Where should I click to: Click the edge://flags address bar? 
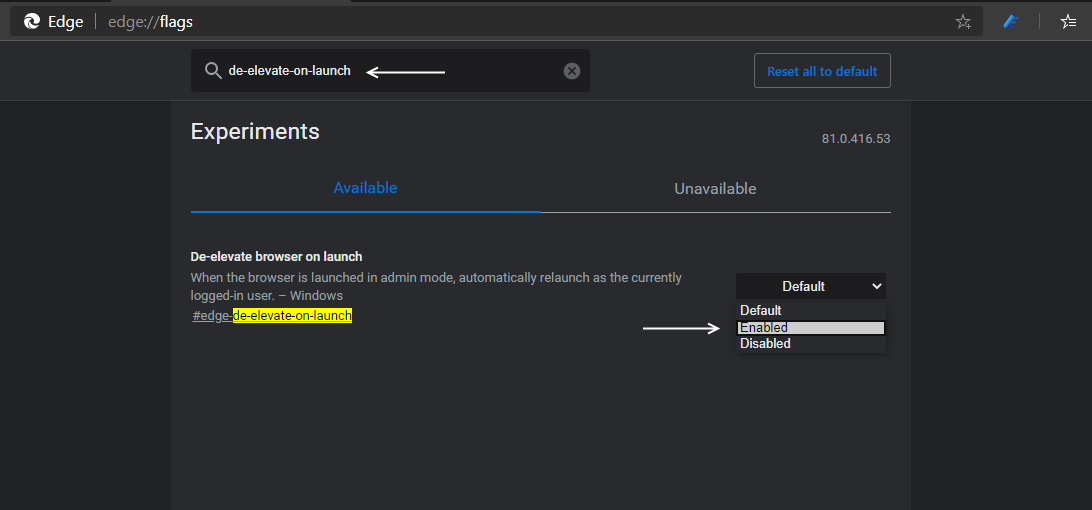[x=496, y=22]
